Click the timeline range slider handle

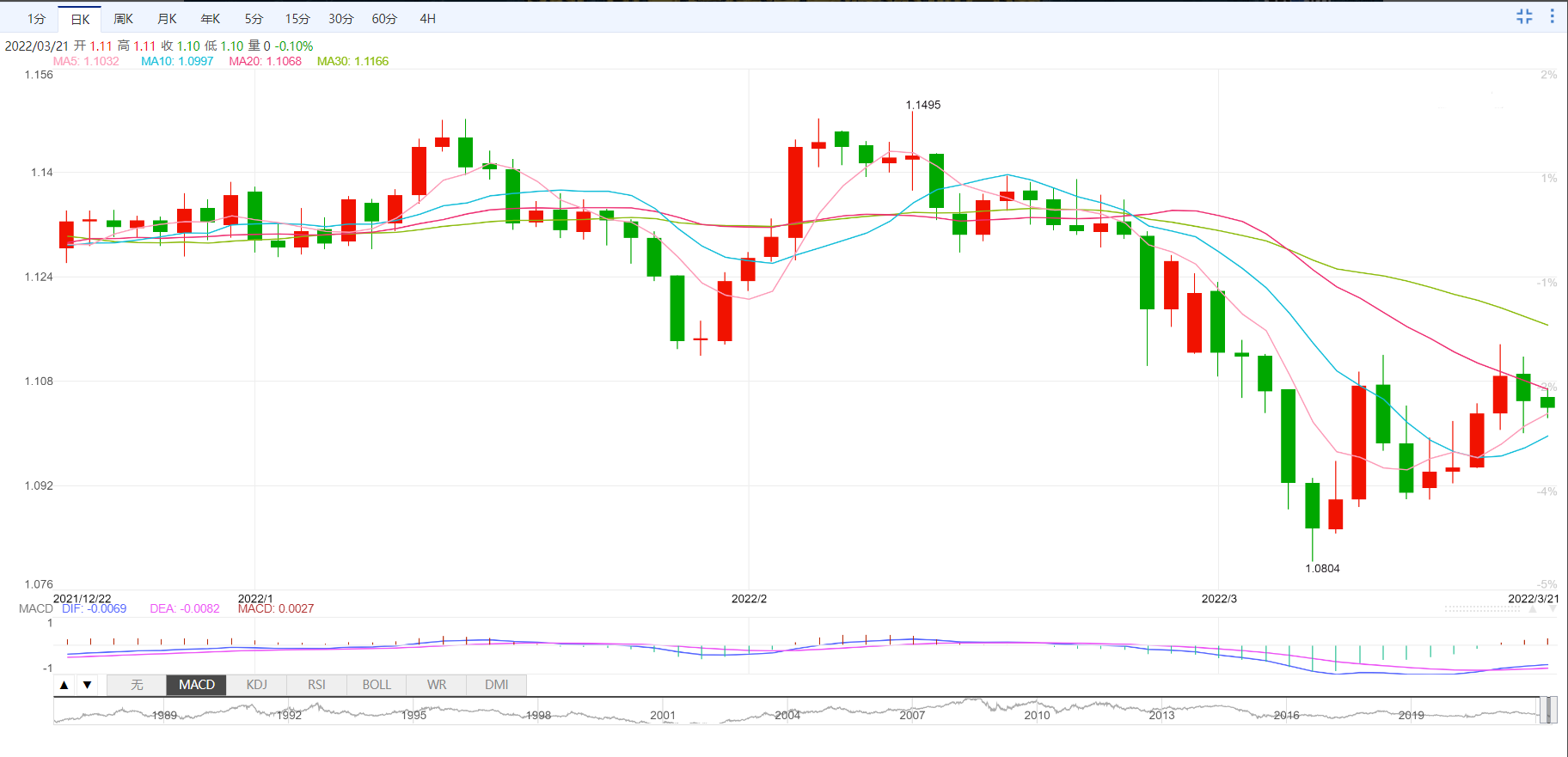(1547, 711)
